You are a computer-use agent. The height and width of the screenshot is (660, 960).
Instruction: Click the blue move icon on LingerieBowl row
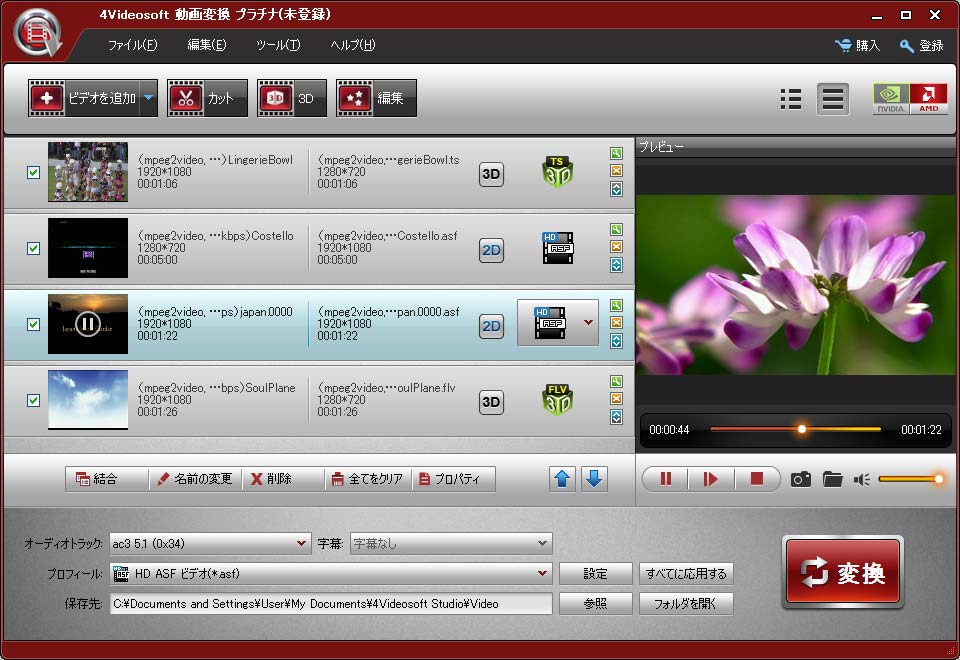point(617,189)
